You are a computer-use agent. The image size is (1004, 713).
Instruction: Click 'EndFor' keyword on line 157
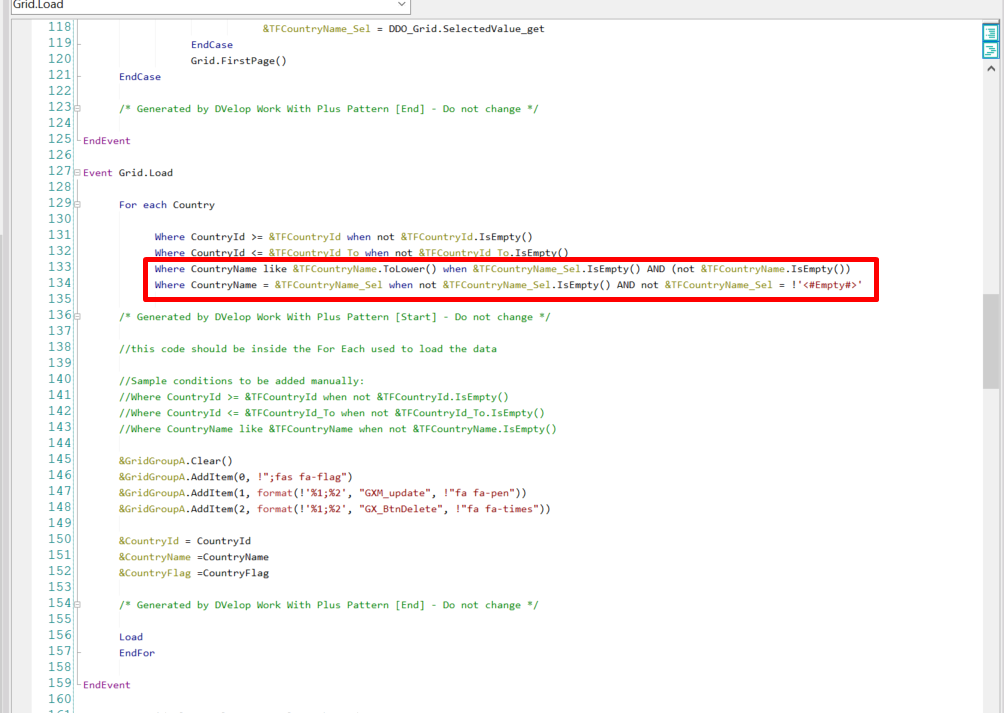pos(136,653)
